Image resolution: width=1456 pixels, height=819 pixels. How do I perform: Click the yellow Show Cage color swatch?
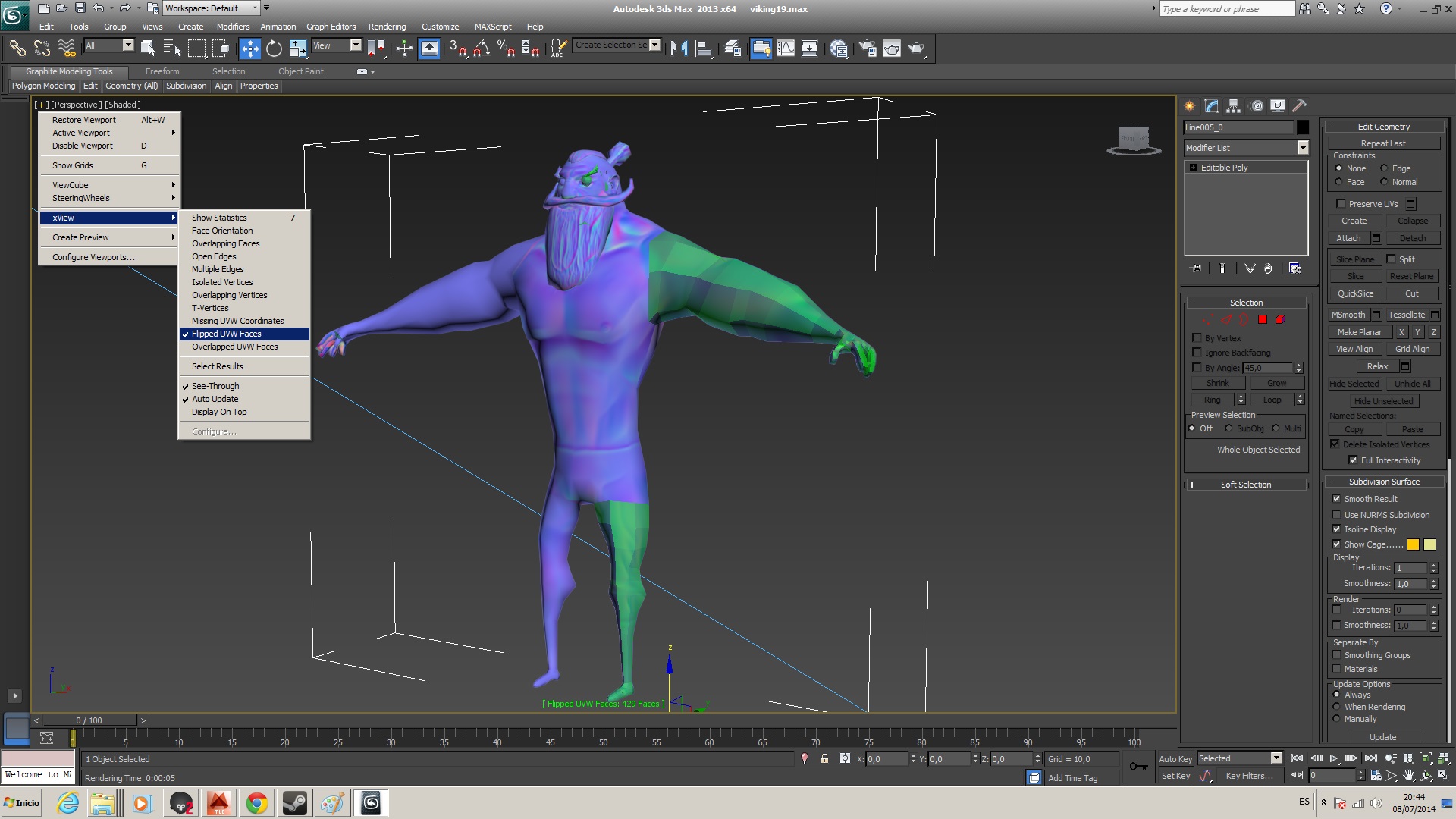[x=1413, y=544]
